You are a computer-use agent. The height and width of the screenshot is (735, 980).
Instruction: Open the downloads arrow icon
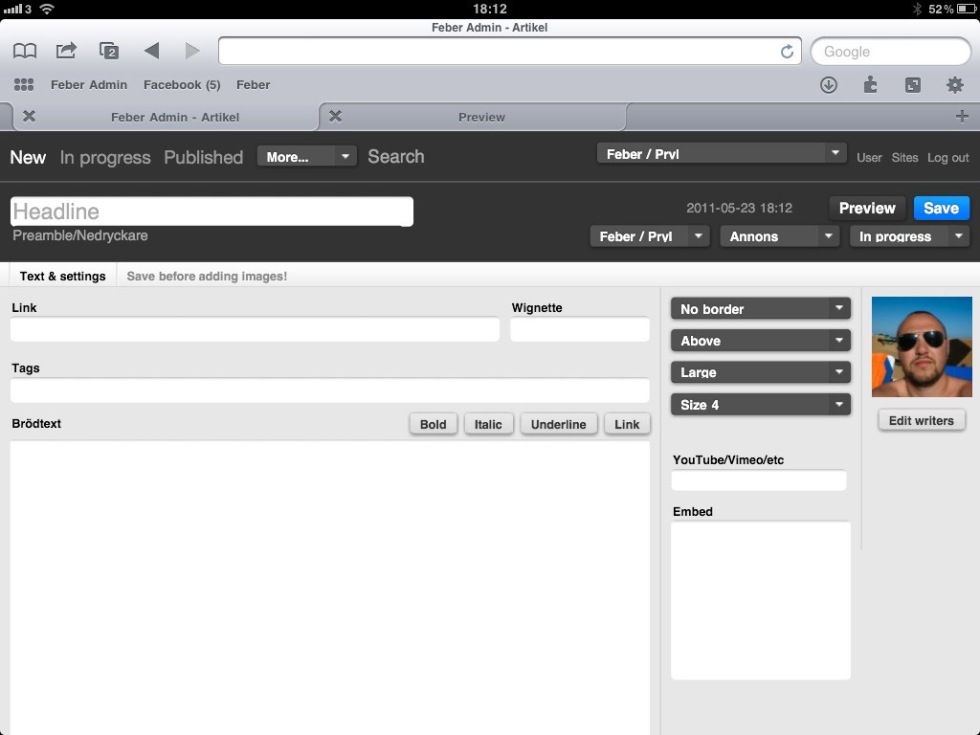click(828, 85)
